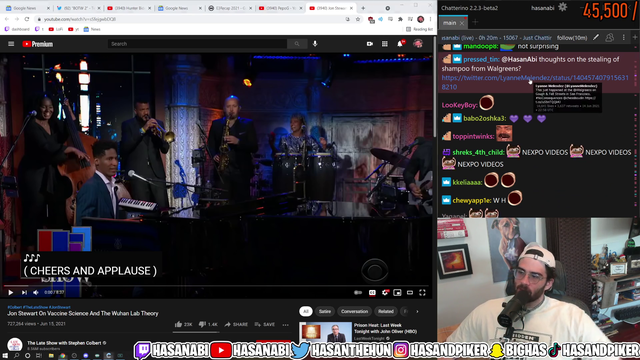Open the Walgreens twitter link in chat
This screenshot has width=640, height=360.
coord(535,82)
